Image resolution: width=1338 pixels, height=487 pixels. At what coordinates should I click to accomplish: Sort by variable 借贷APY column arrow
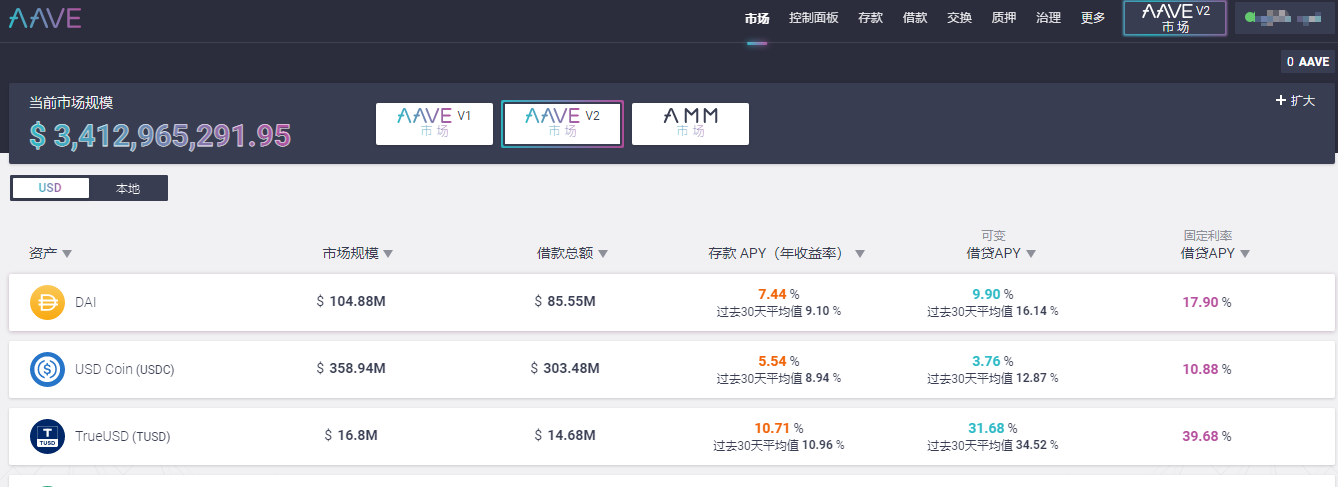click(x=1031, y=254)
